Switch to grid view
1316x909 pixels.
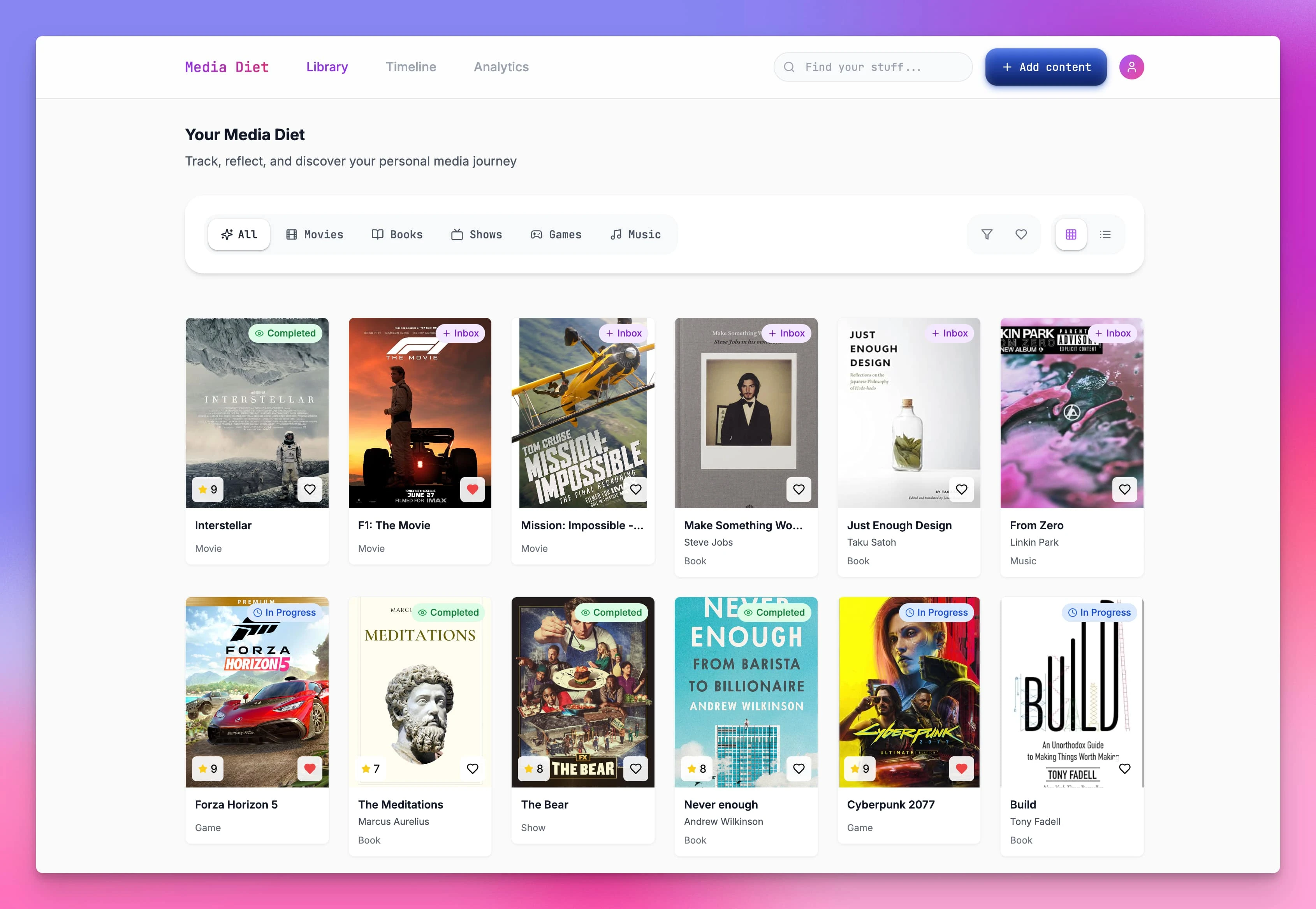coord(1071,235)
